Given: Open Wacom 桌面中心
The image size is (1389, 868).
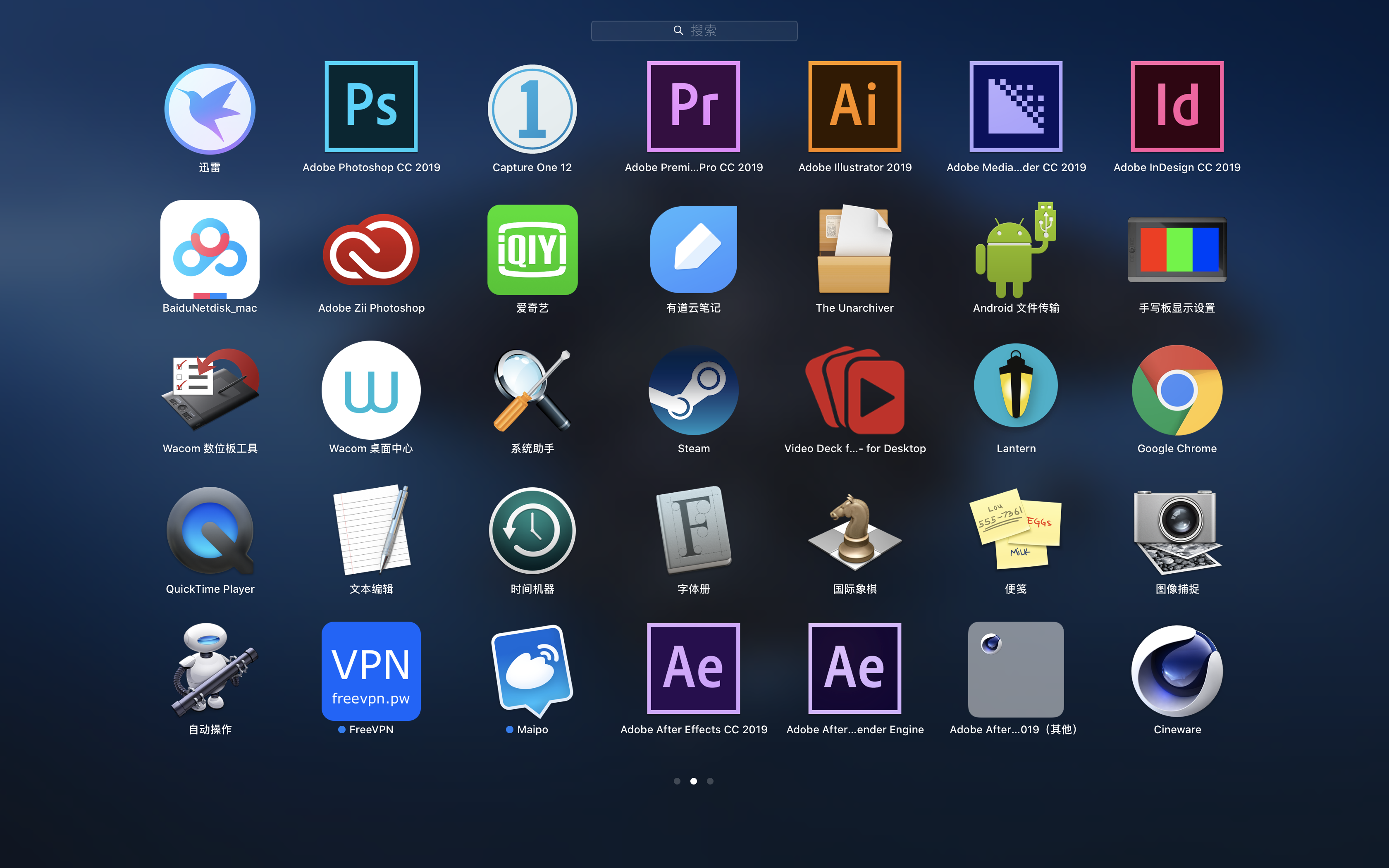Looking at the screenshot, I should (371, 390).
